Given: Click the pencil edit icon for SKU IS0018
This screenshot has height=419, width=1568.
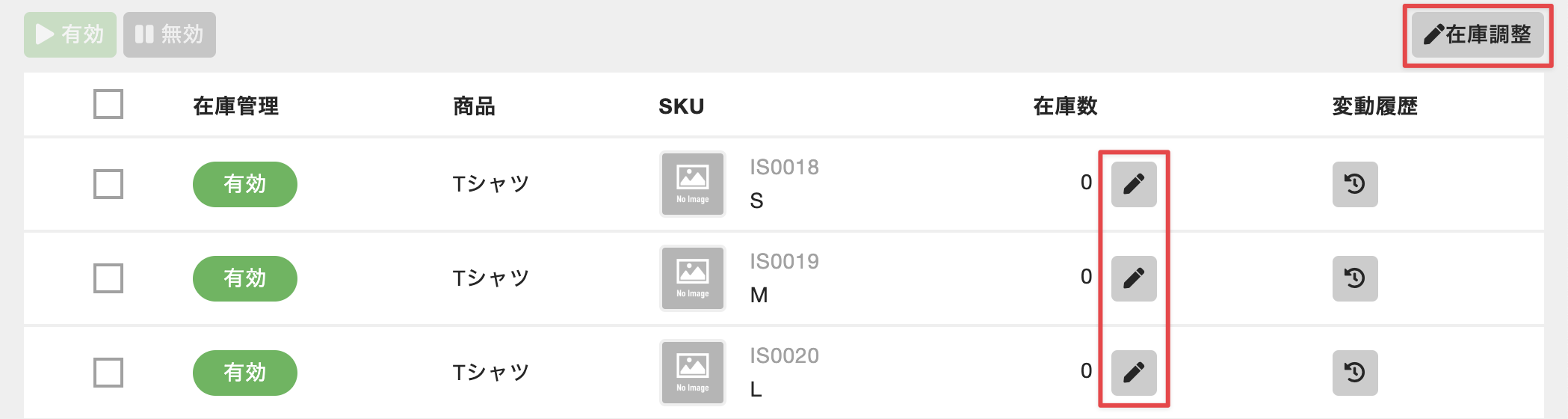Looking at the screenshot, I should coord(1133,184).
